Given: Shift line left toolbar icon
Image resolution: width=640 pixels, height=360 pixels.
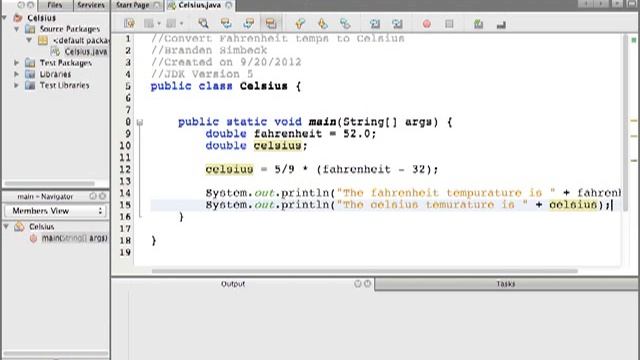Looking at the screenshot, I should click(375, 24).
